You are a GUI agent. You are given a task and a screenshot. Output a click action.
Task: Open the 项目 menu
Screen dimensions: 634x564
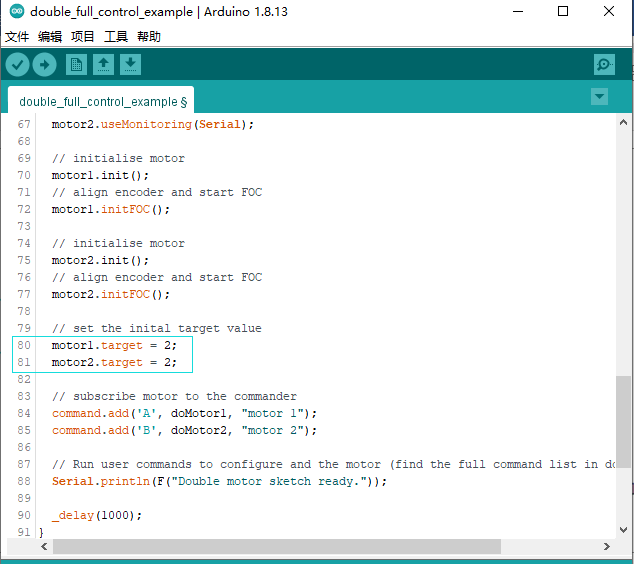click(x=82, y=37)
